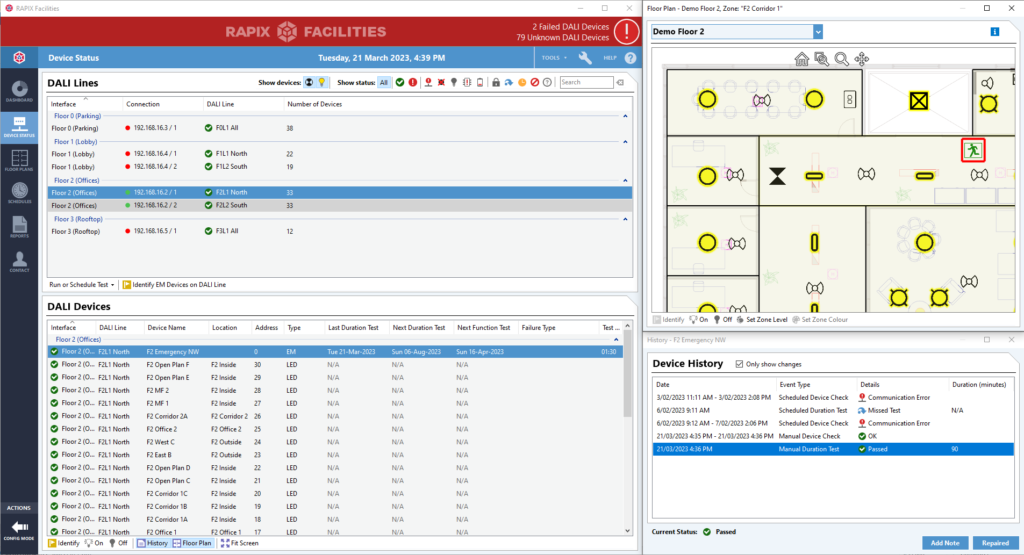
Task: Open Floor Plans in the sidebar
Action: coord(19,161)
